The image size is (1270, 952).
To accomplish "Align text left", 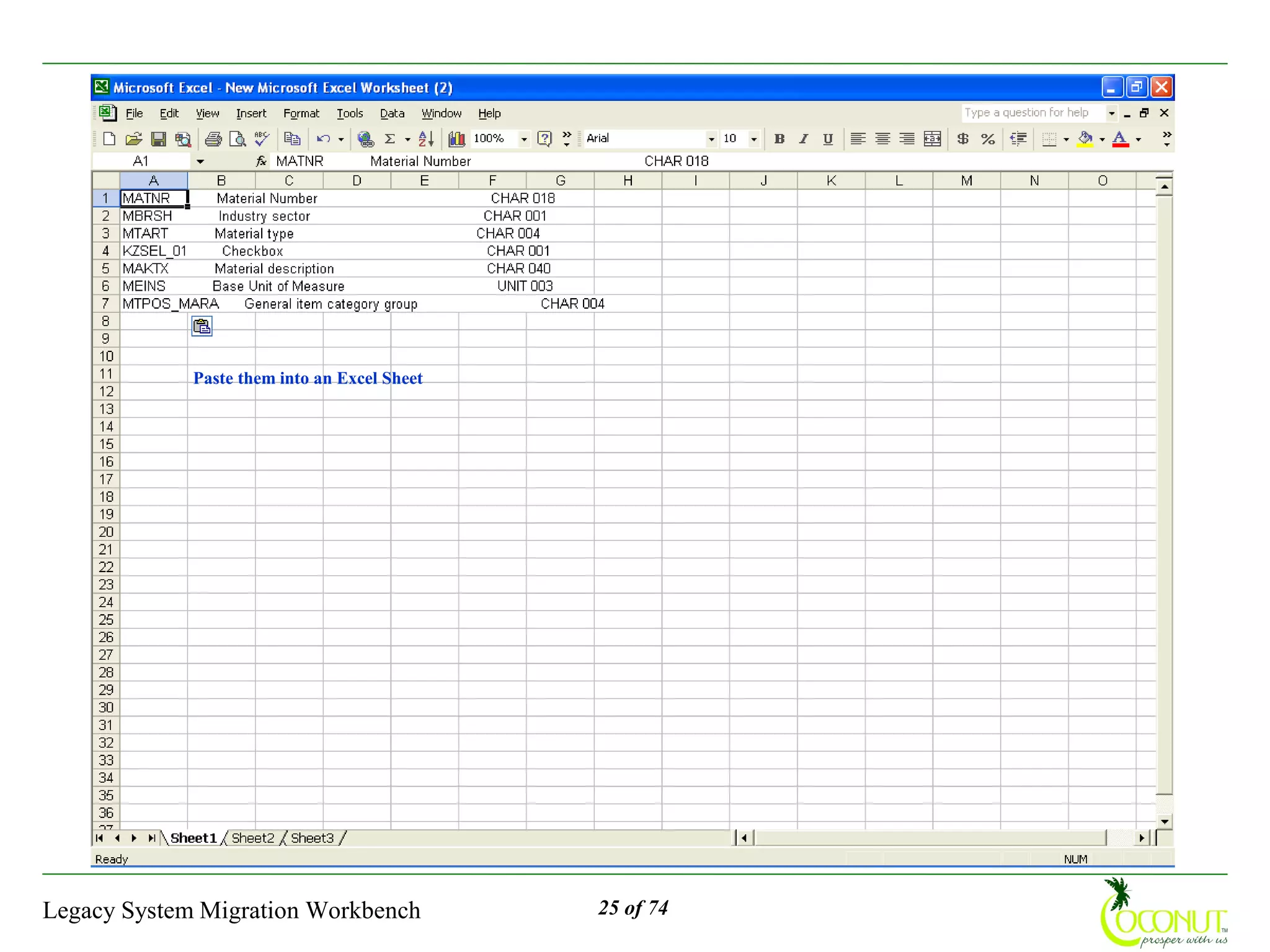I will click(x=858, y=139).
